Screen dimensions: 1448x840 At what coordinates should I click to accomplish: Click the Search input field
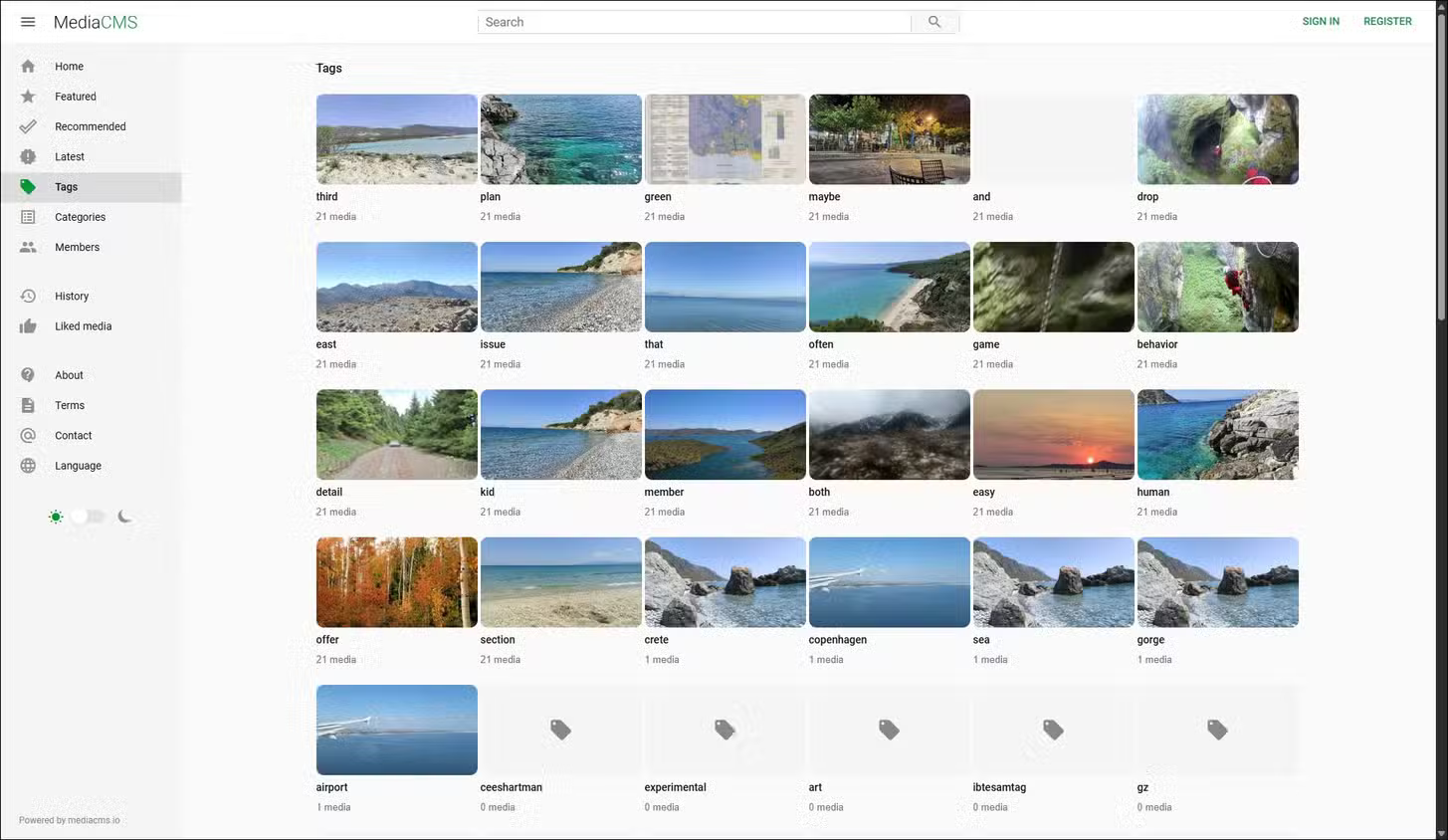(x=694, y=22)
